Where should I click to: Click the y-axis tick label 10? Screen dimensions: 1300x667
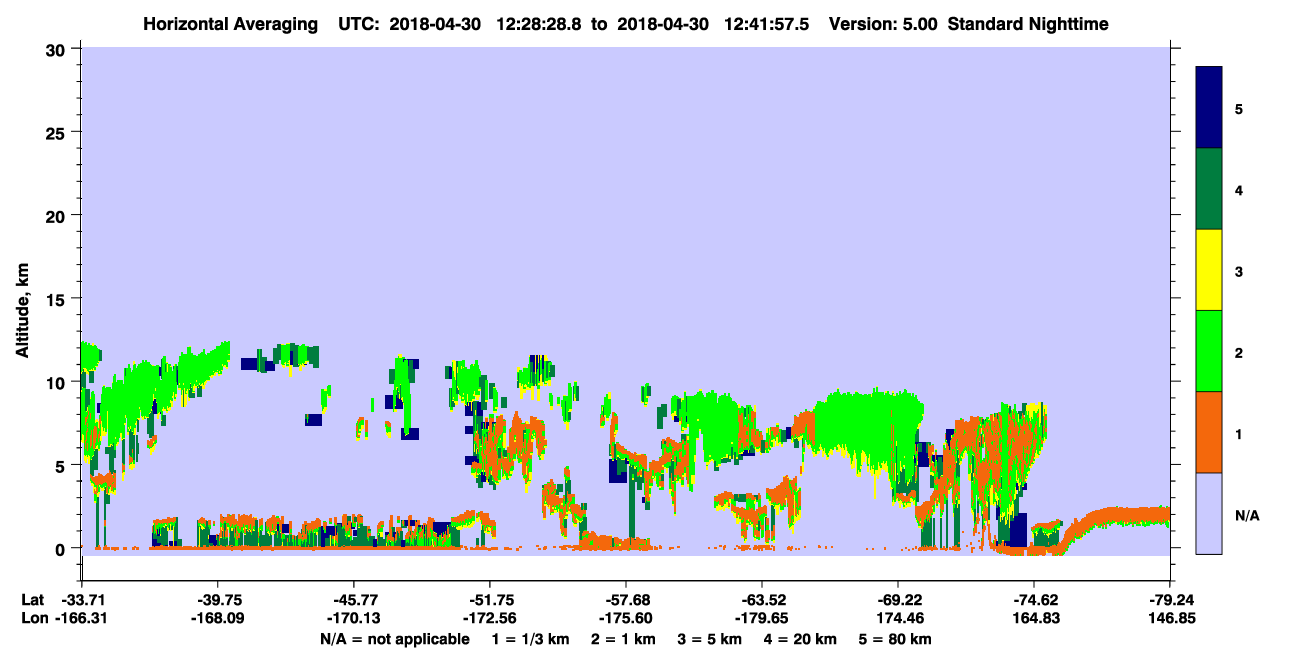[58, 382]
